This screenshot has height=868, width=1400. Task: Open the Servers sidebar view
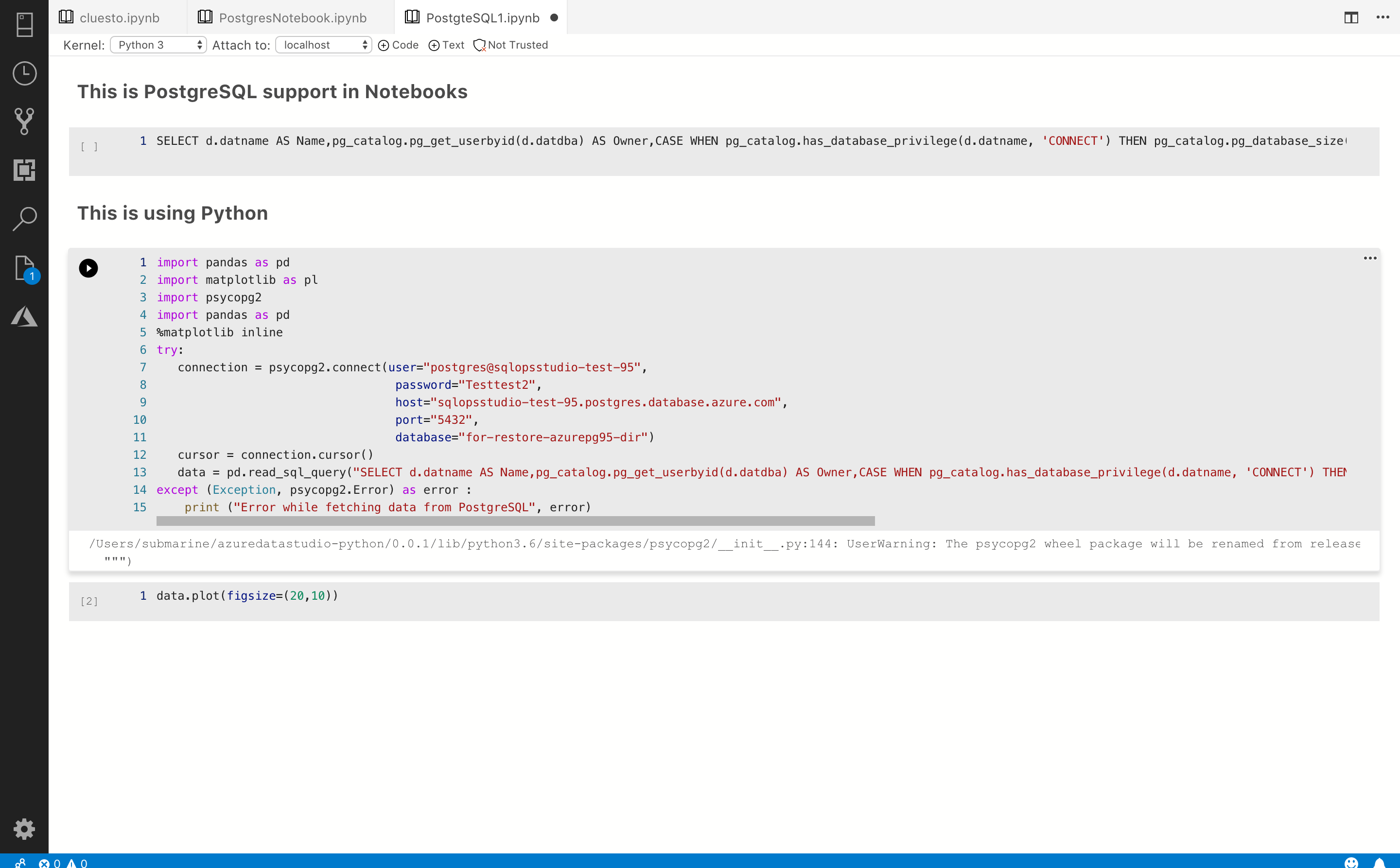pos(24,25)
